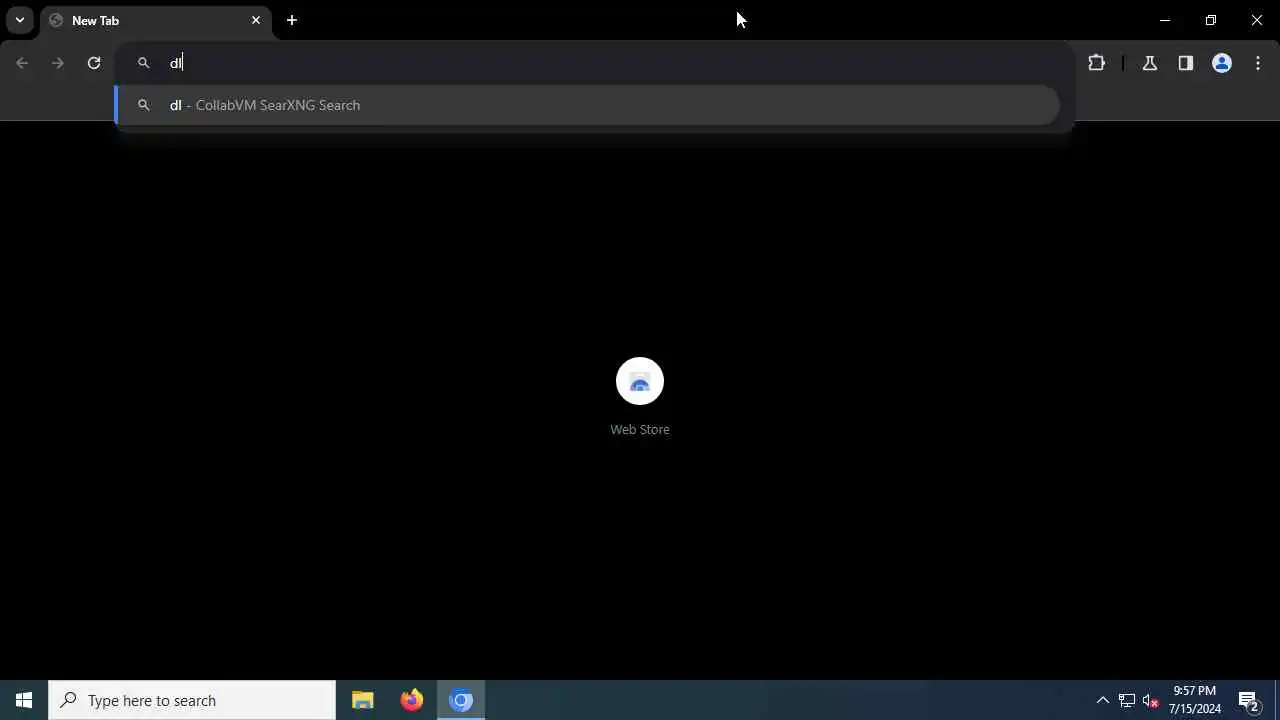Viewport: 1280px width, 720px height.
Task: Click the Chrome taskbar icon
Action: tap(461, 700)
